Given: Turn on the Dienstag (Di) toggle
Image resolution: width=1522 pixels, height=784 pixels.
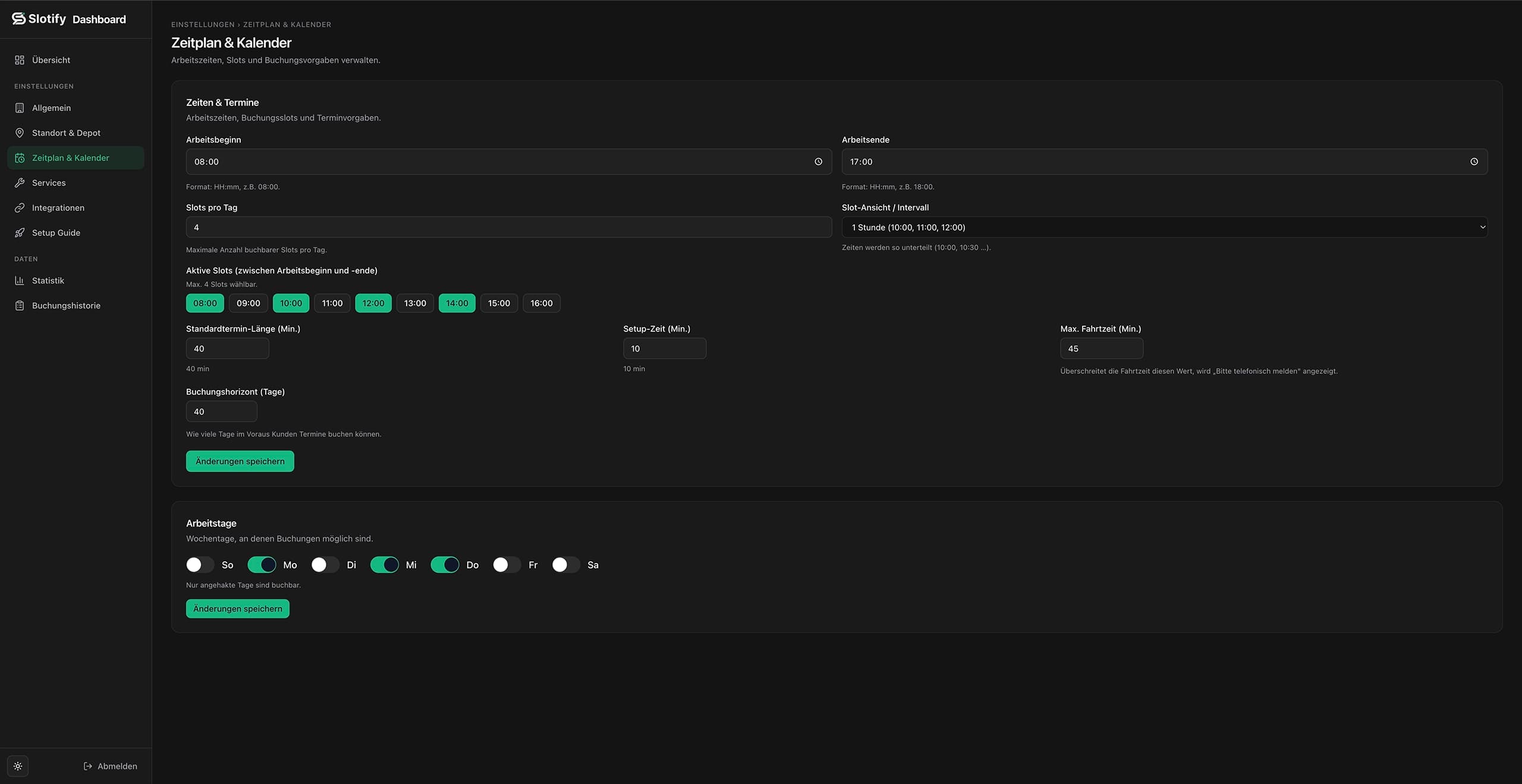Looking at the screenshot, I should pos(325,565).
